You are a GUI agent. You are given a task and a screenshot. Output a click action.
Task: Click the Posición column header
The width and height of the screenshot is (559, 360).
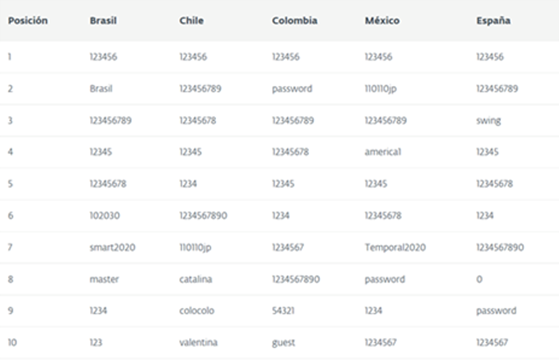point(28,21)
